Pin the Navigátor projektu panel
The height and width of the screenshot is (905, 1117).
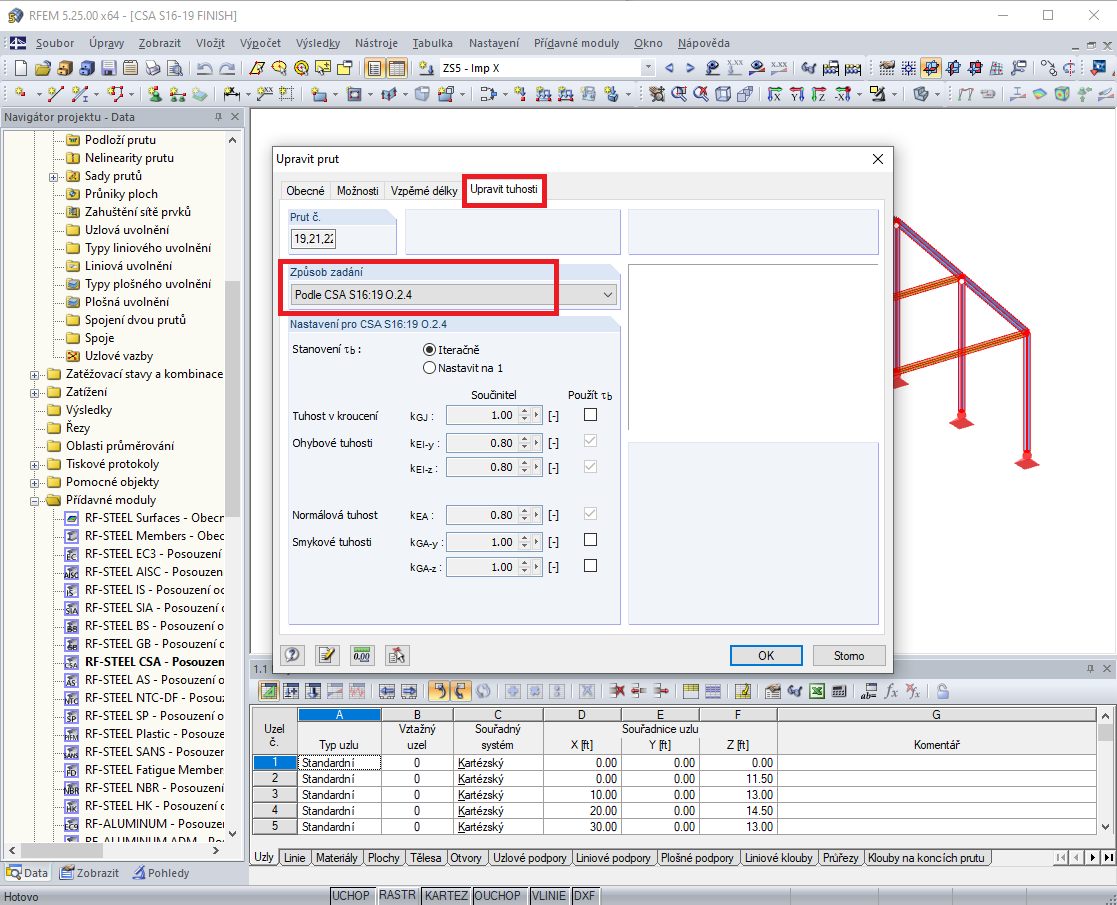tap(219, 117)
